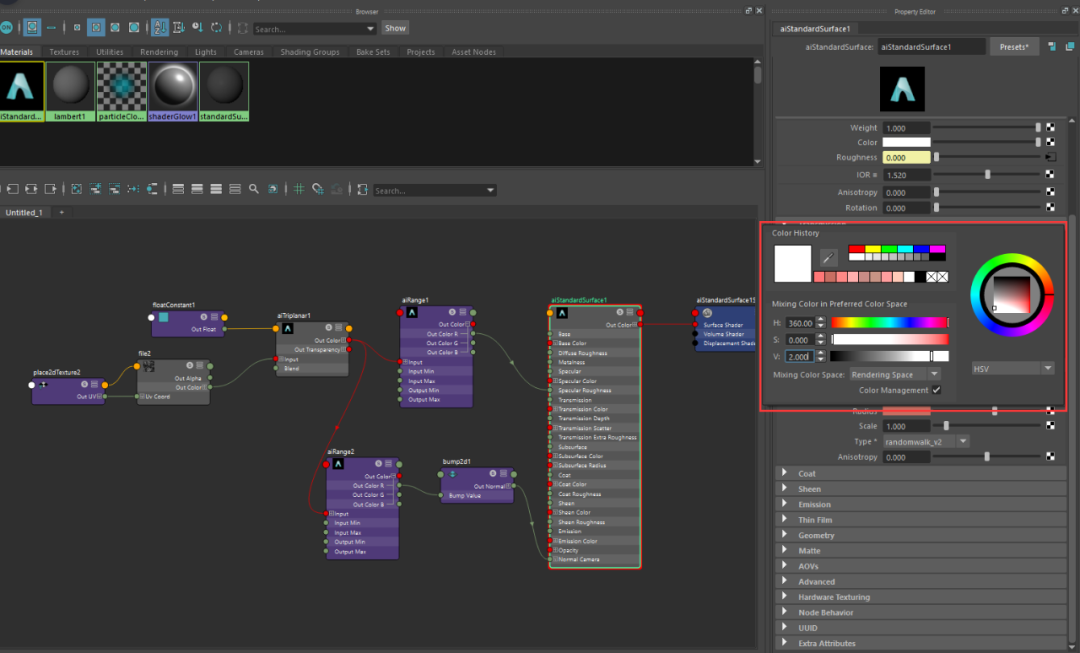Image resolution: width=1080 pixels, height=653 pixels.
Task: Click the Show button in the Browser
Action: (x=395, y=28)
